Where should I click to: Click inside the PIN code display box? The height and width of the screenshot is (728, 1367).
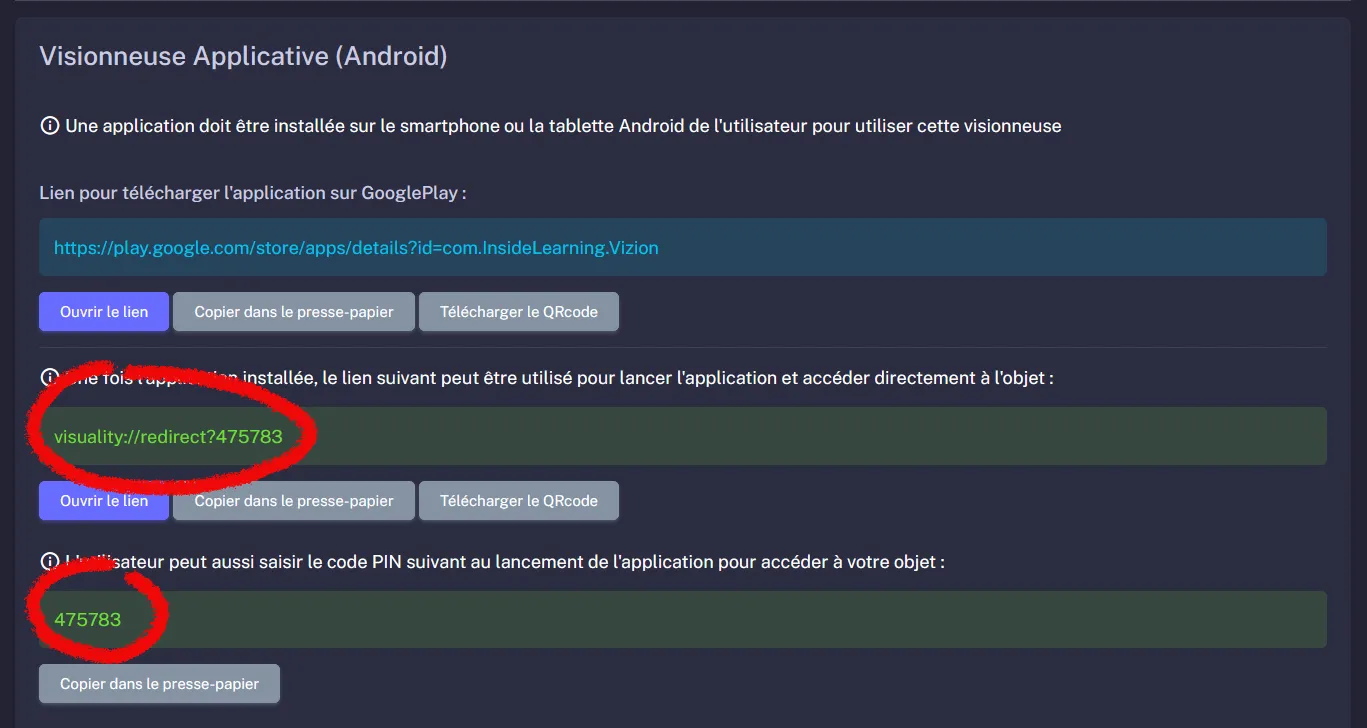[x=683, y=619]
